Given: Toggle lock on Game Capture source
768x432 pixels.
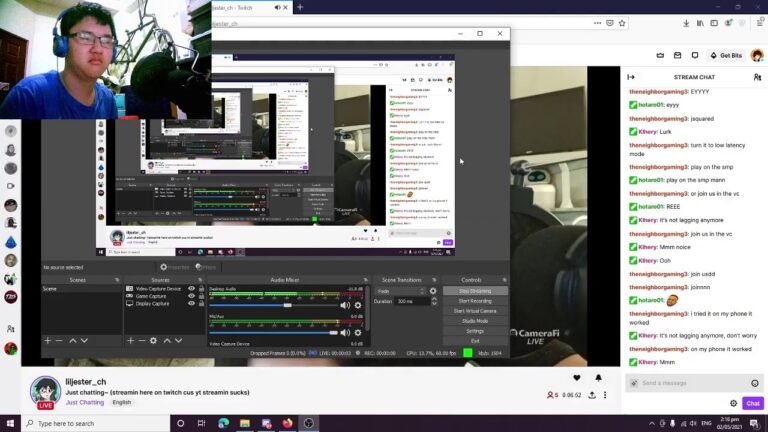Looking at the screenshot, I should coord(201,296).
